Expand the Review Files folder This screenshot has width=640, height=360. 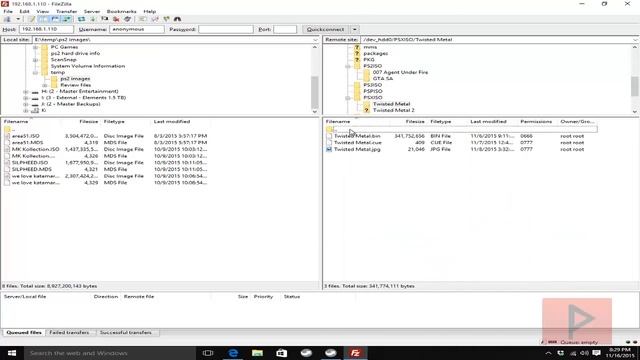pos(45,85)
